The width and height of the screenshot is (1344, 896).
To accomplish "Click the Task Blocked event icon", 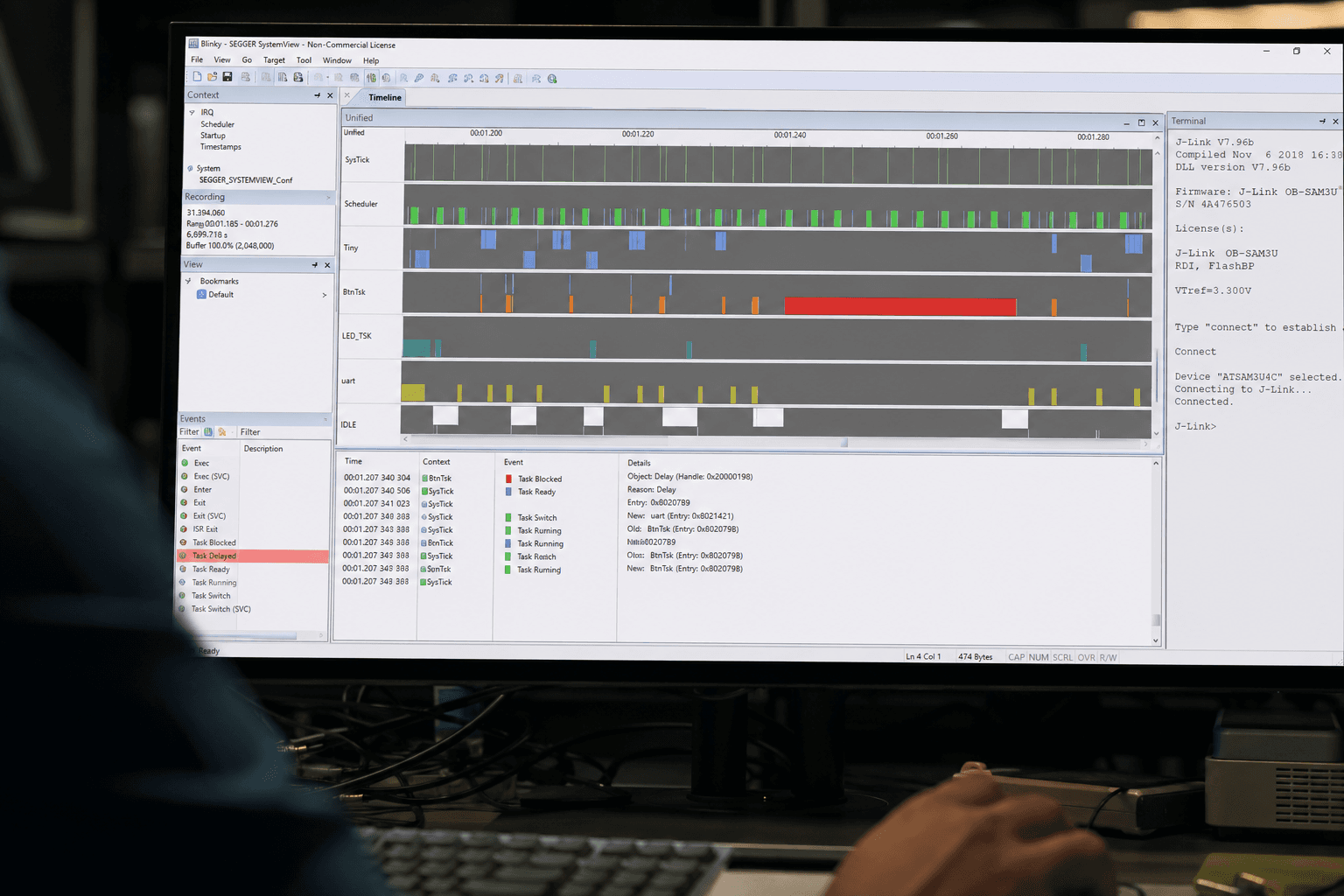I will [184, 542].
